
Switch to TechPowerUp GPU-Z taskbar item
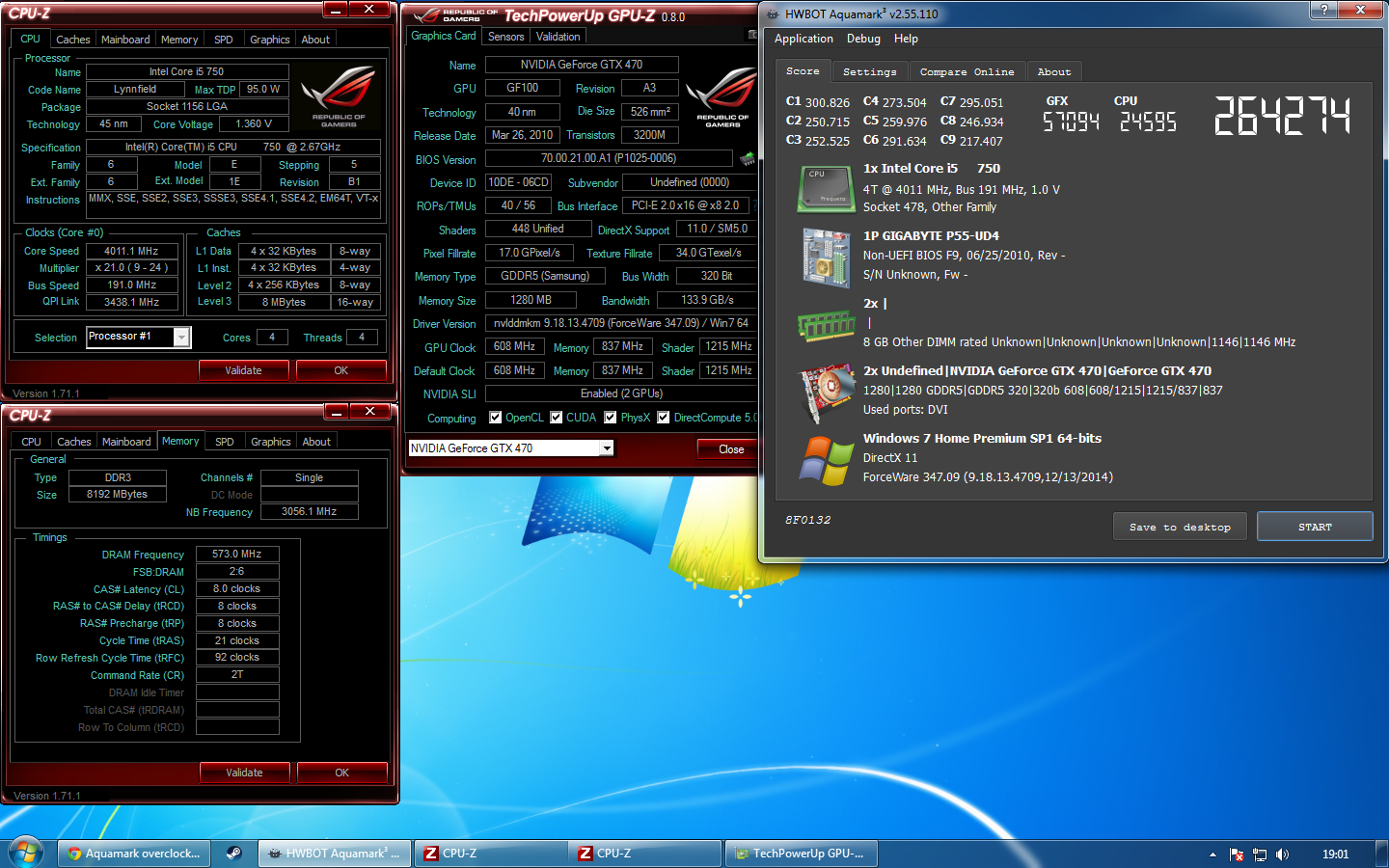801,854
